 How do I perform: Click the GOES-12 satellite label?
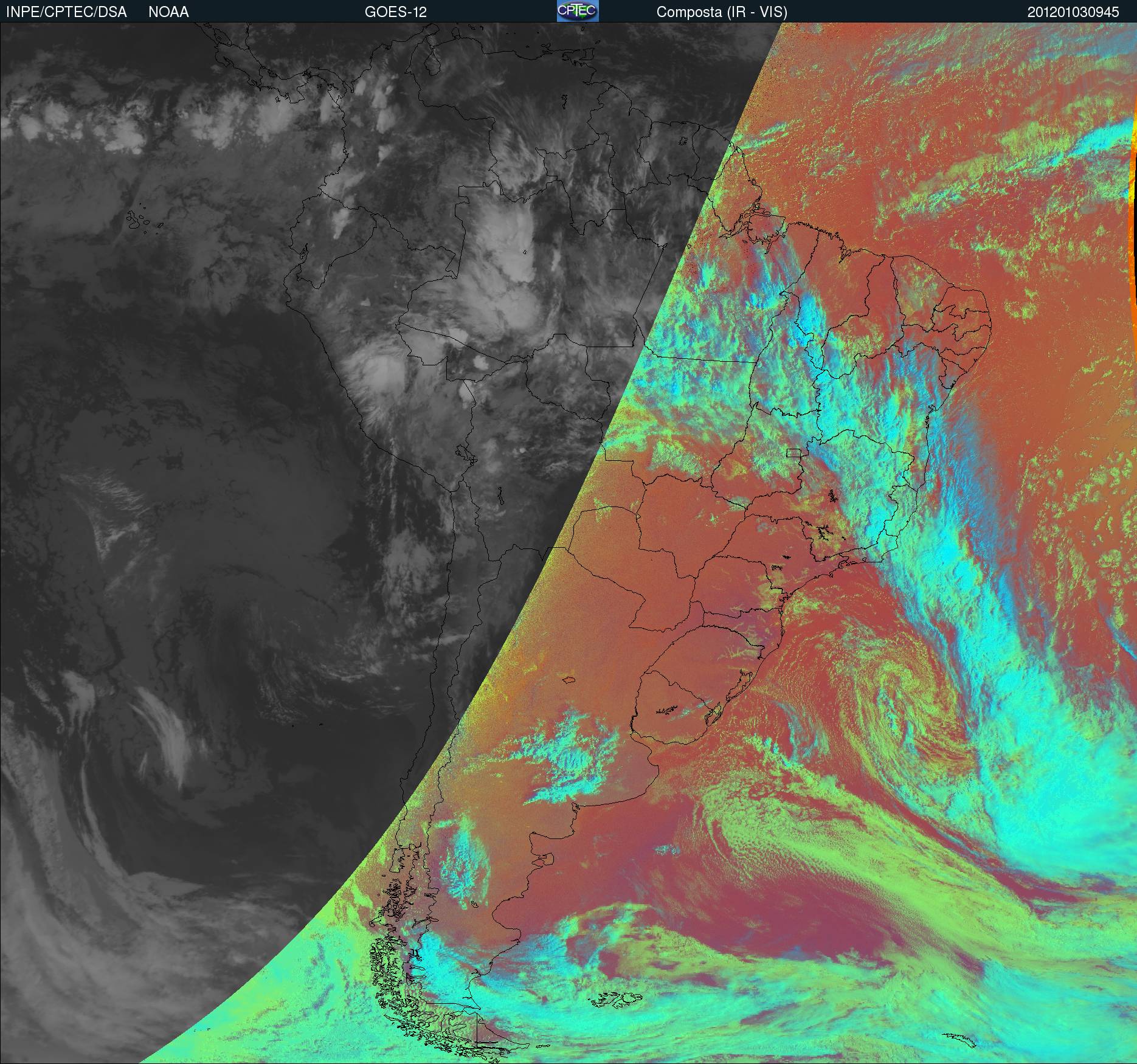[x=396, y=12]
